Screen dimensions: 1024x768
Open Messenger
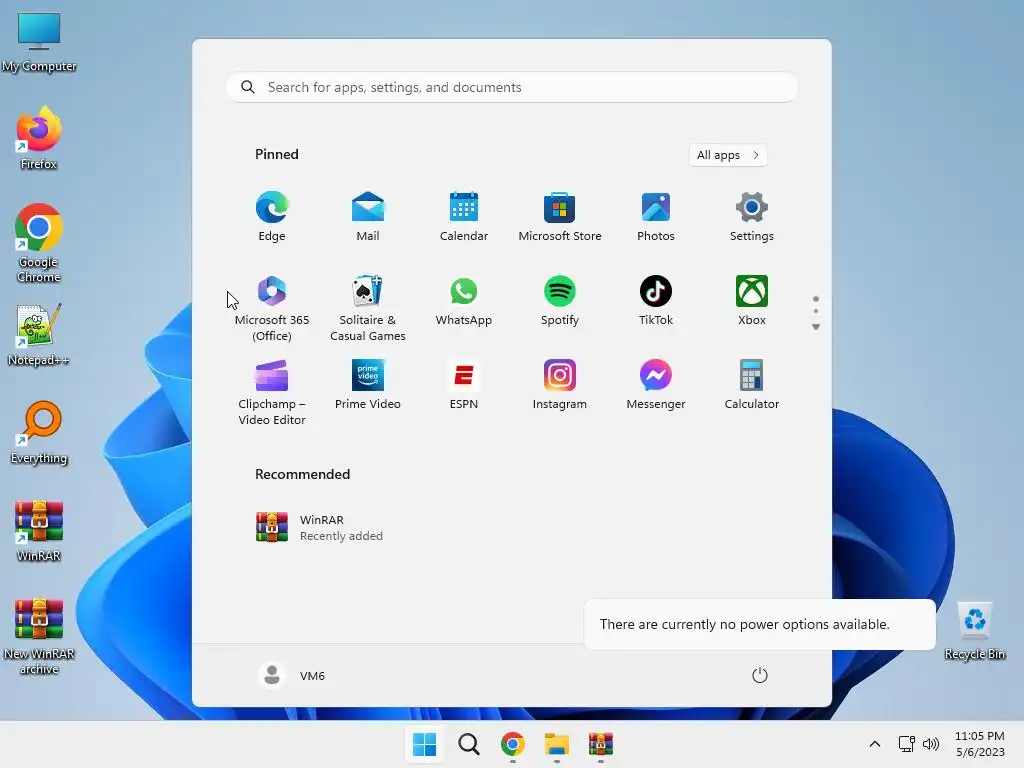(656, 385)
